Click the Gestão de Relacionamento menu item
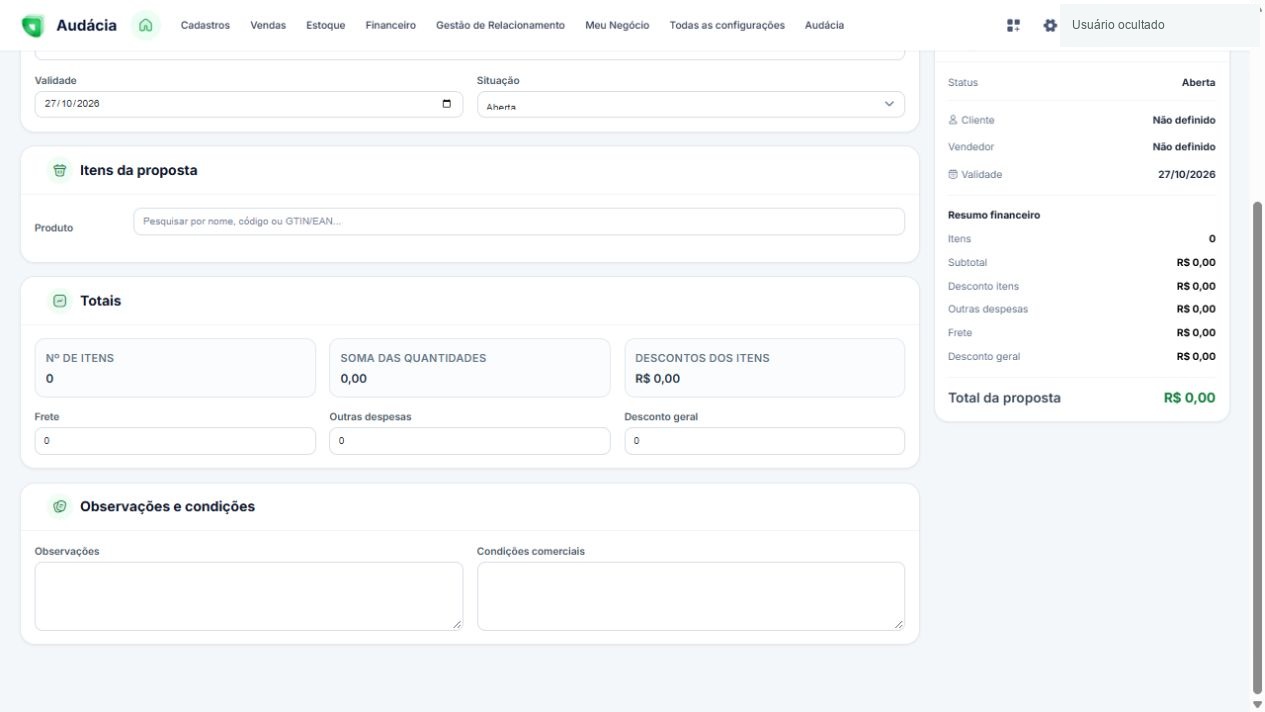 (x=500, y=25)
